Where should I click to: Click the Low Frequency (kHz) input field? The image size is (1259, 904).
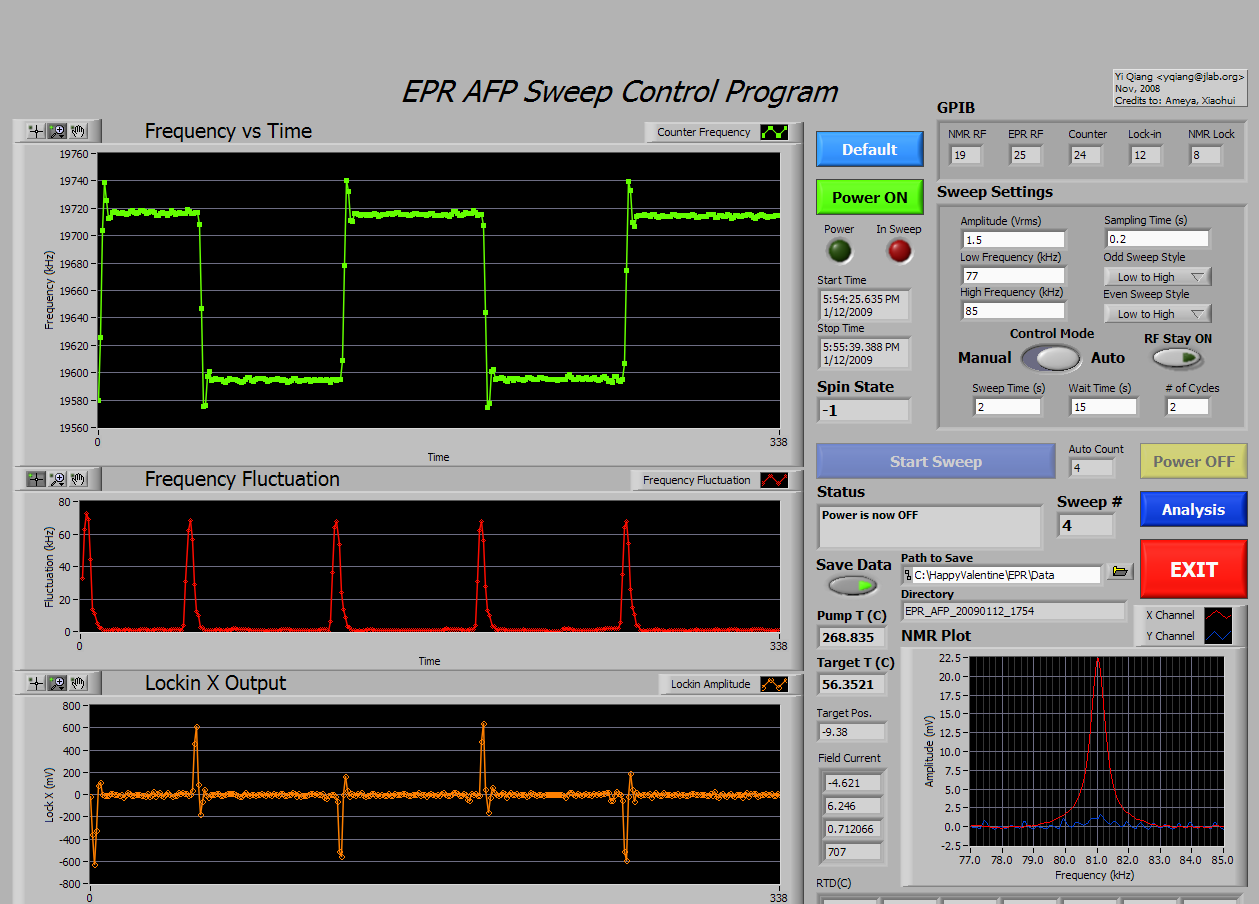pos(1013,275)
